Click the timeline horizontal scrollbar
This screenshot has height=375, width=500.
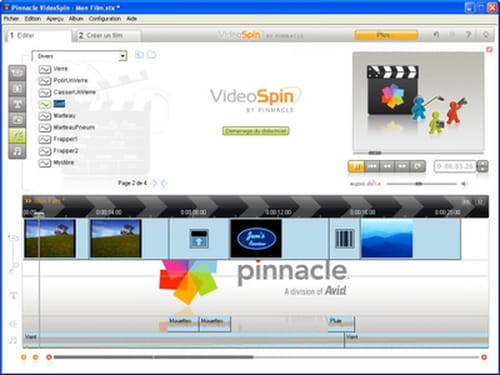coord(153,357)
